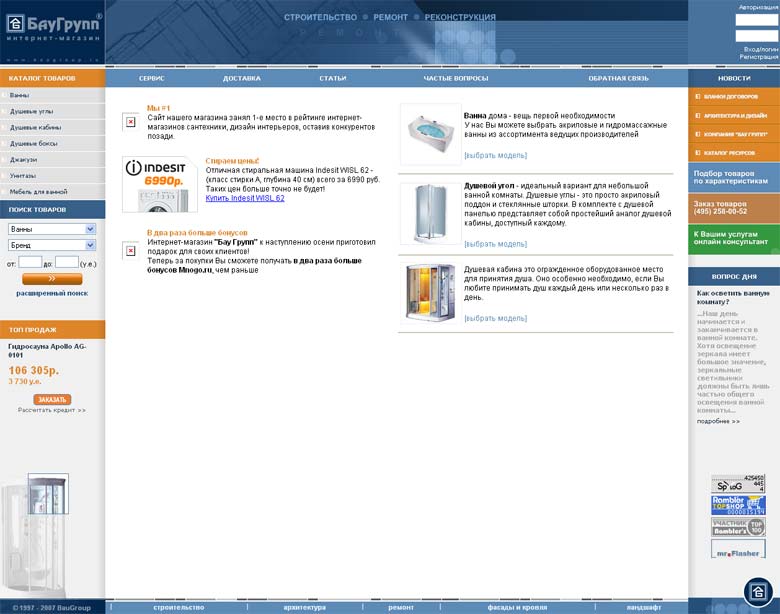Viewport: 780px width, 614px height.
Task: Open the Indesit 6990р. promo banner
Action: (160, 184)
